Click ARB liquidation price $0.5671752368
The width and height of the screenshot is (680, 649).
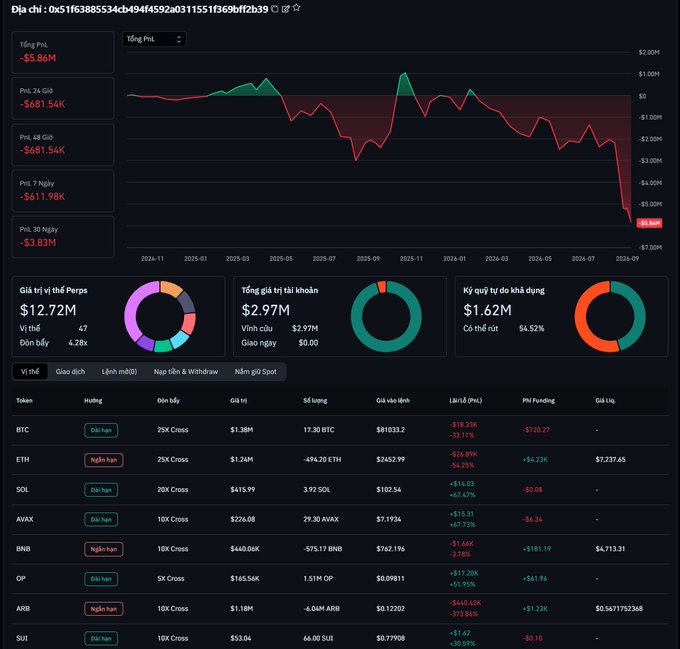(619, 609)
